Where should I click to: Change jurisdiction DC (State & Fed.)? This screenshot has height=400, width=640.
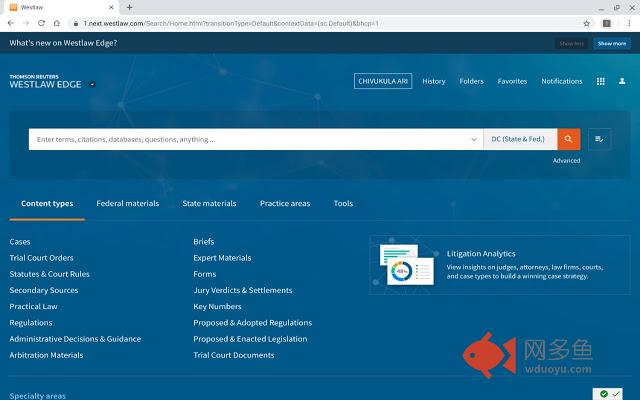pos(520,139)
